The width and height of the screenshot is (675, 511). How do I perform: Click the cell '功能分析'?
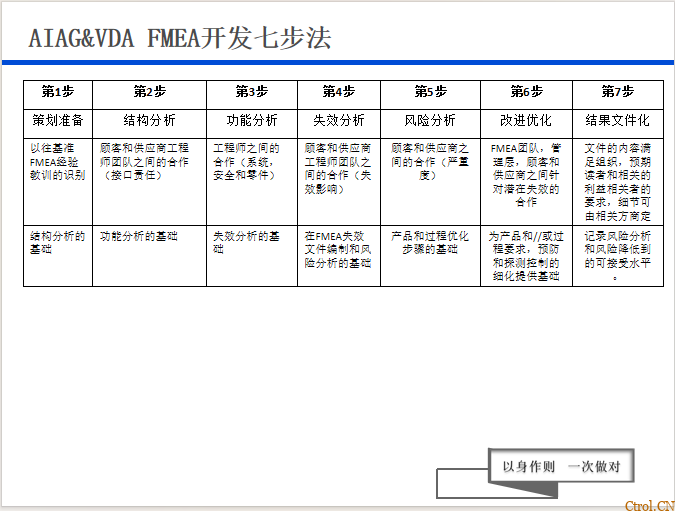point(252,124)
